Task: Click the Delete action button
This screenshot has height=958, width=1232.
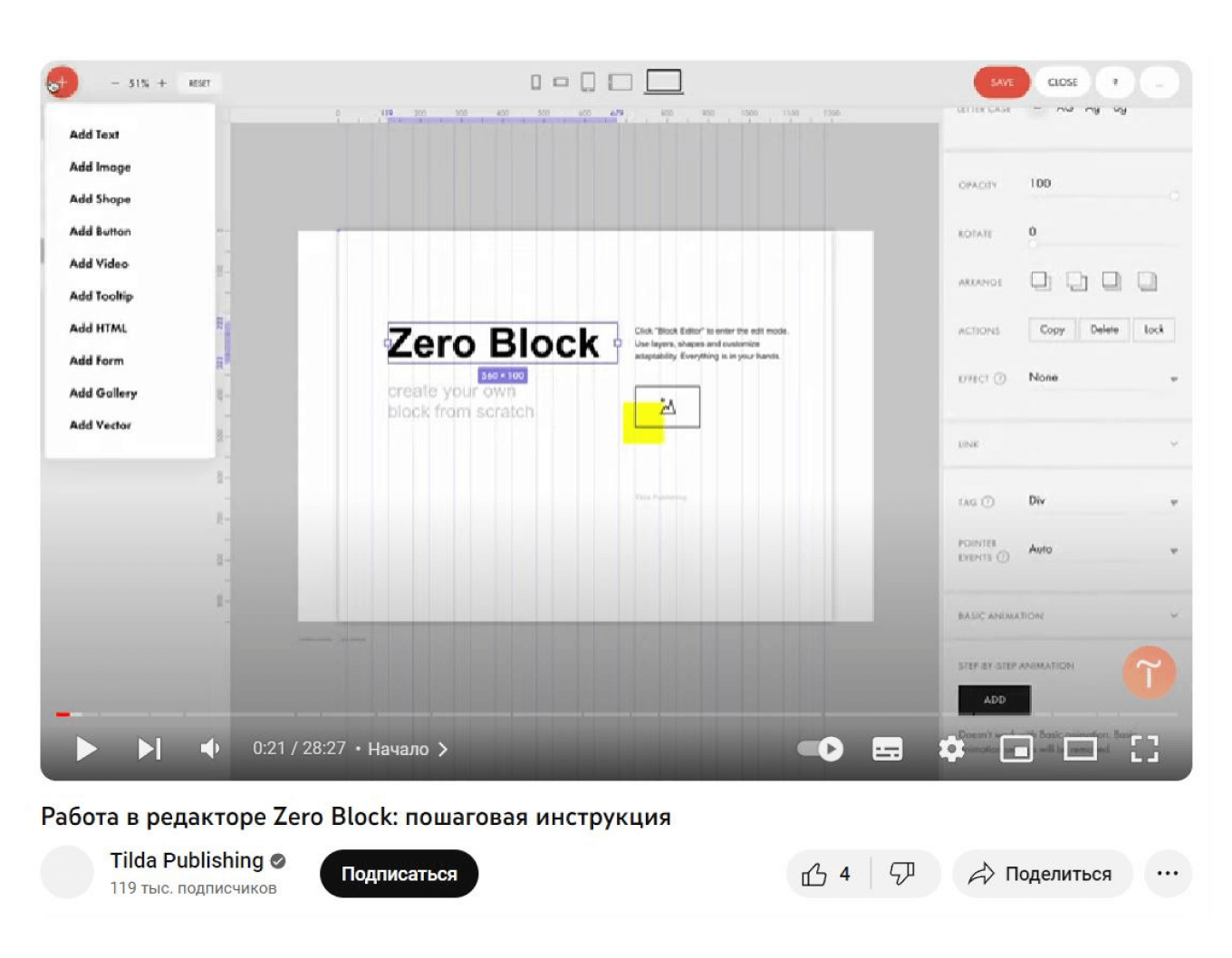Action: (x=1103, y=330)
